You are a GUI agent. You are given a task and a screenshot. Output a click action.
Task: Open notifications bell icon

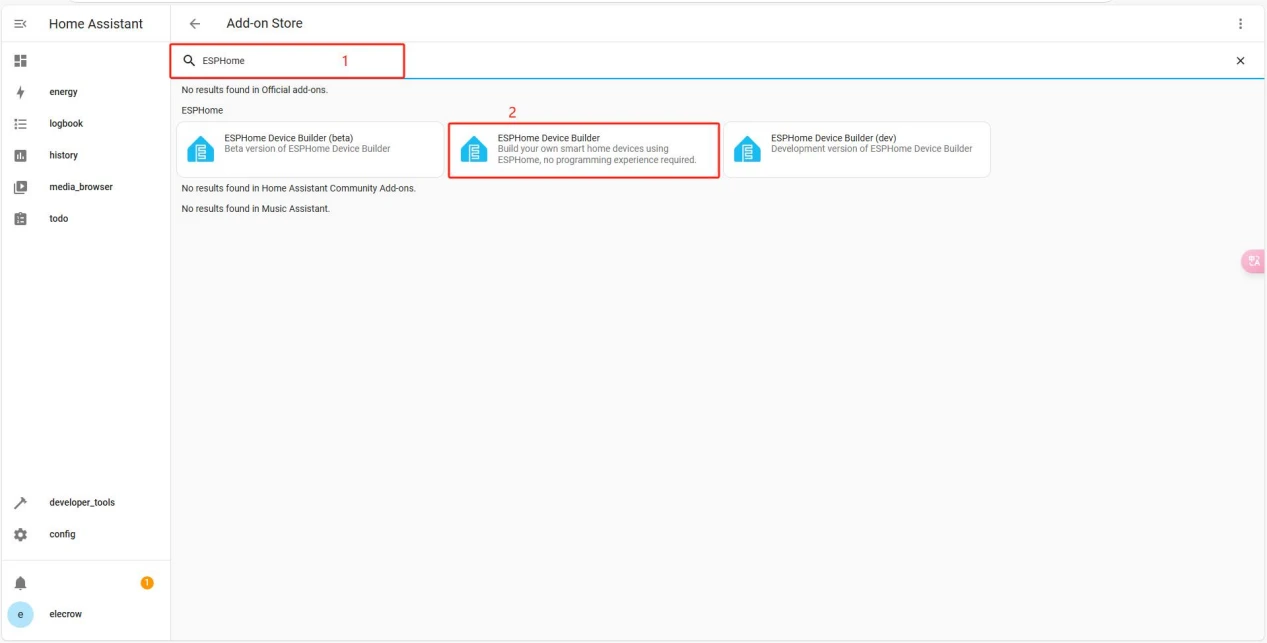[20, 583]
